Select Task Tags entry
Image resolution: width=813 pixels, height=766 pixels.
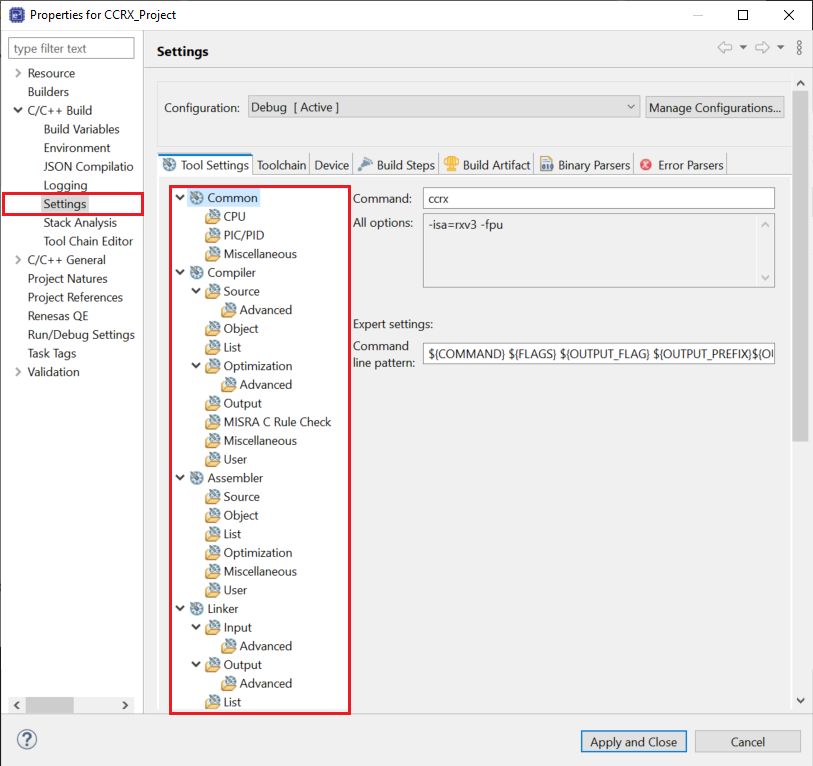point(52,353)
